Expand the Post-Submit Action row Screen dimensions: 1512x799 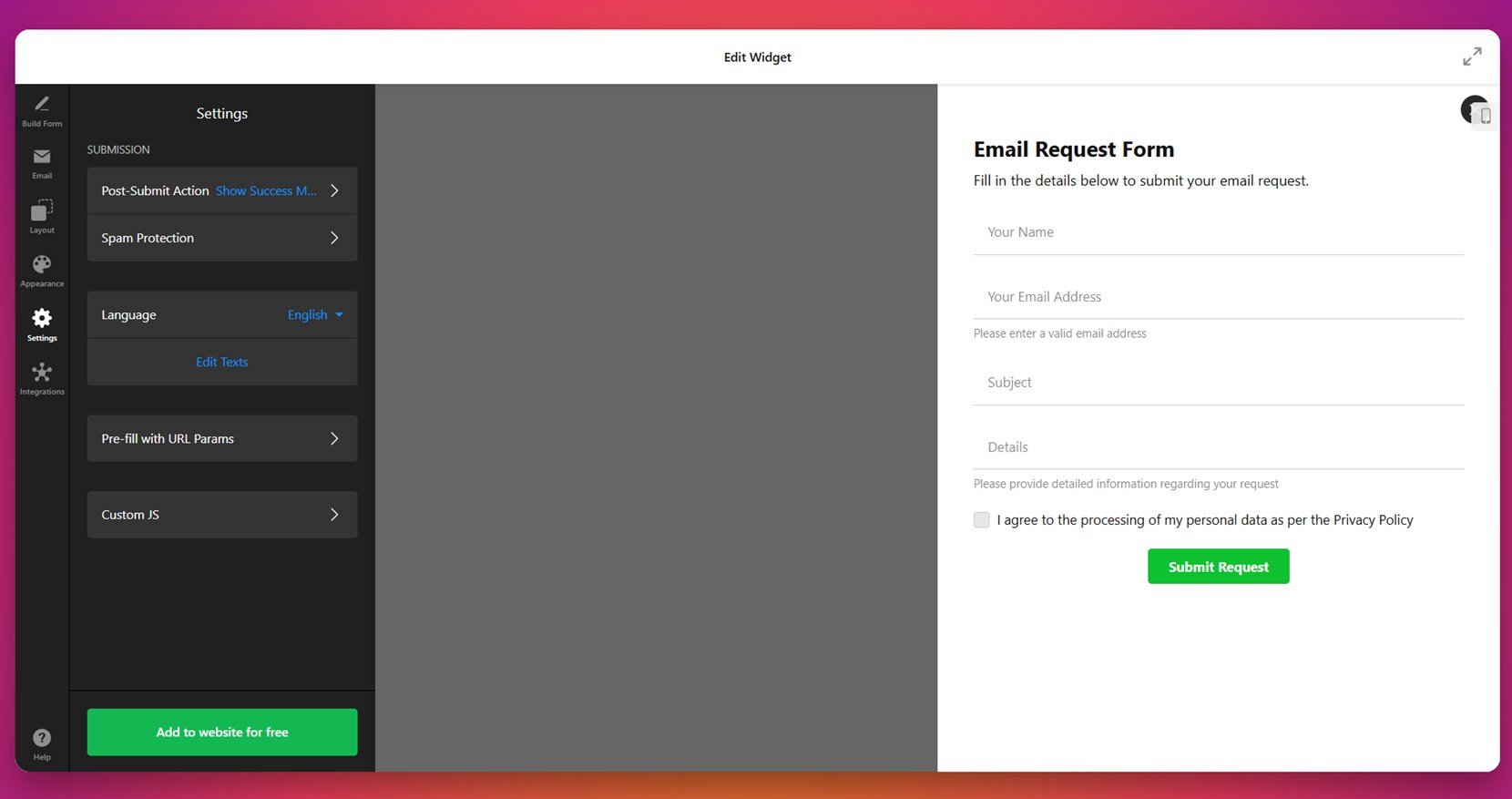(x=222, y=190)
